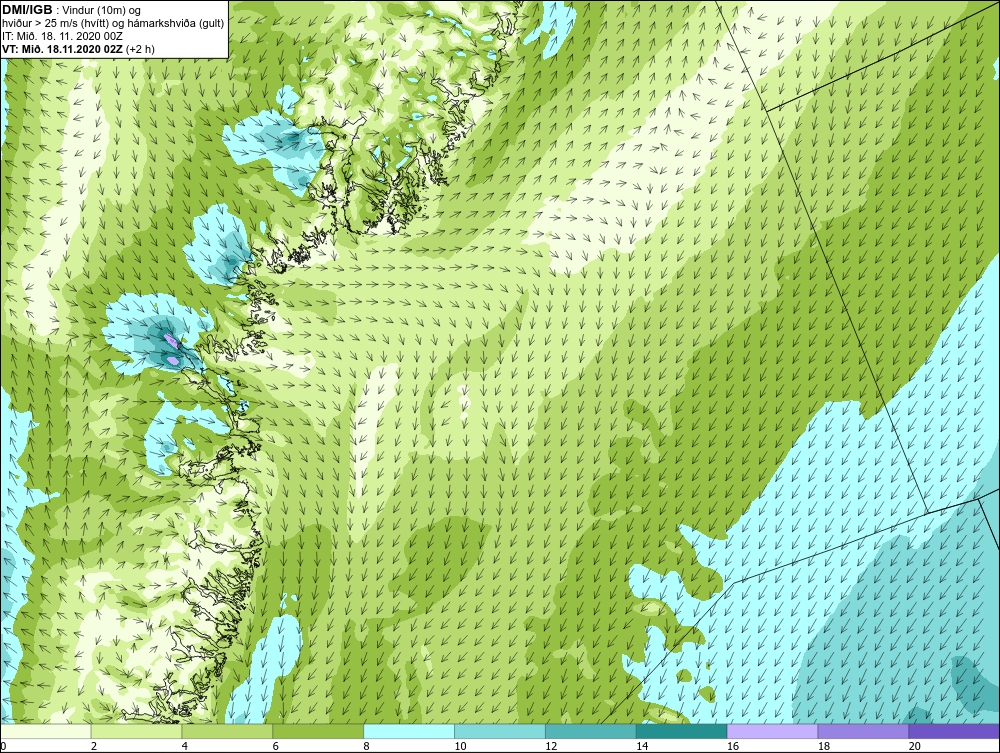
Task: Click the above 20 m/s dark purple swatch
Action: point(954,731)
